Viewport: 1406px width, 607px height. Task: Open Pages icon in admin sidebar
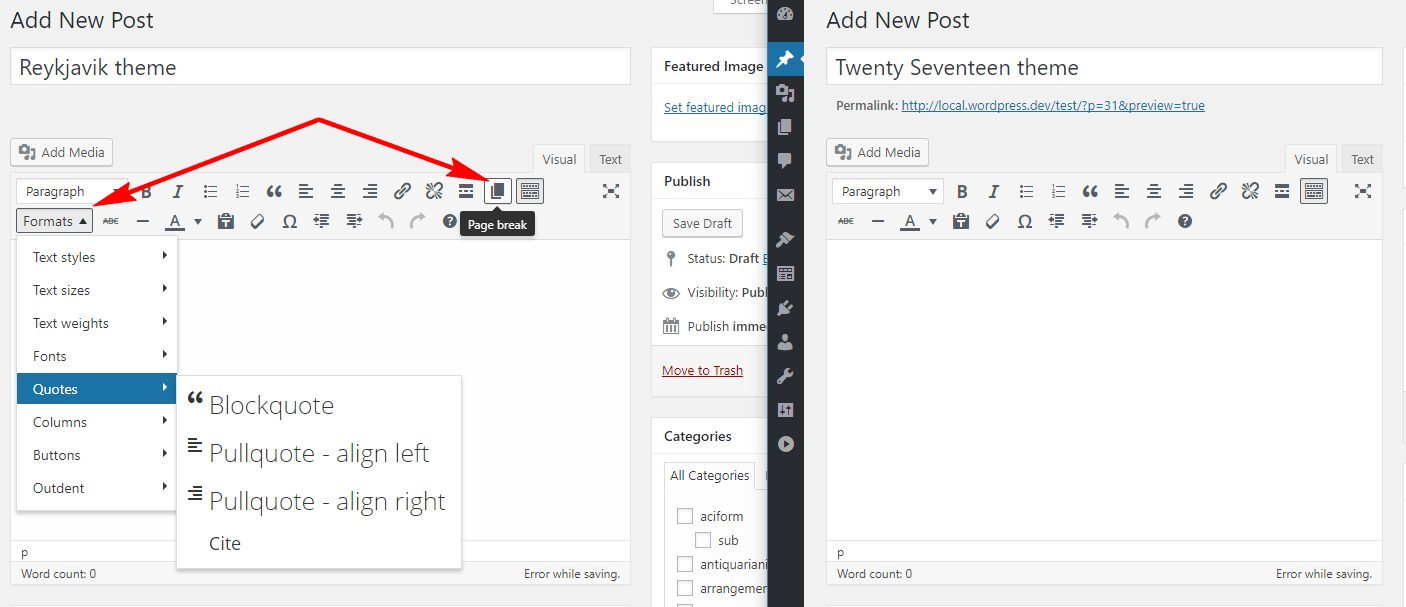pyautogui.click(x=785, y=127)
